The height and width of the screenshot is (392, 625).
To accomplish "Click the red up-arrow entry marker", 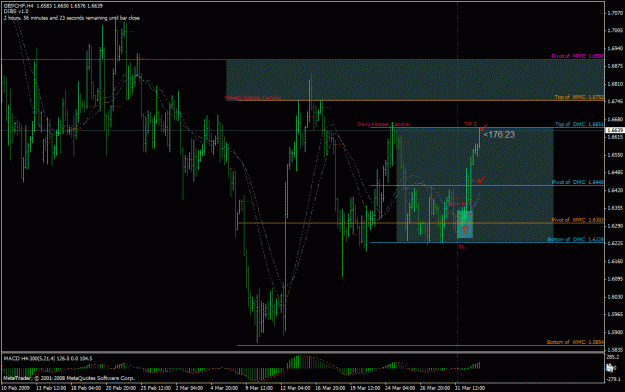I will 466,229.
